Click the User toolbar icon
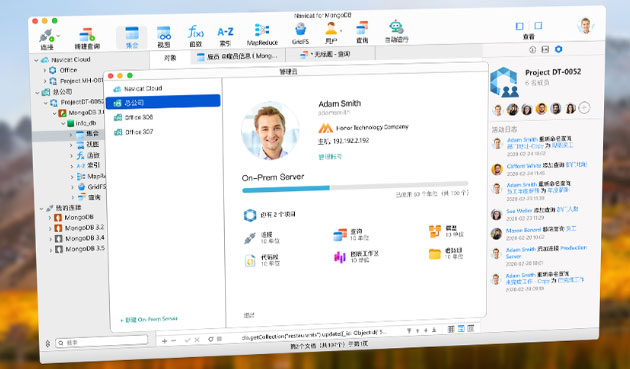The width and height of the screenshot is (630, 369). click(x=331, y=33)
